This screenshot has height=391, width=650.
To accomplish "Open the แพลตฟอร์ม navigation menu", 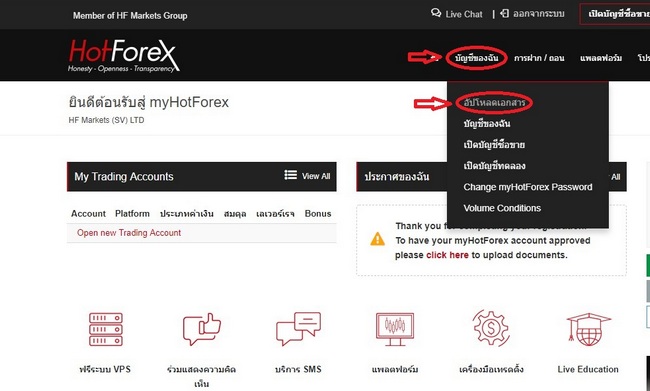I will [601, 58].
